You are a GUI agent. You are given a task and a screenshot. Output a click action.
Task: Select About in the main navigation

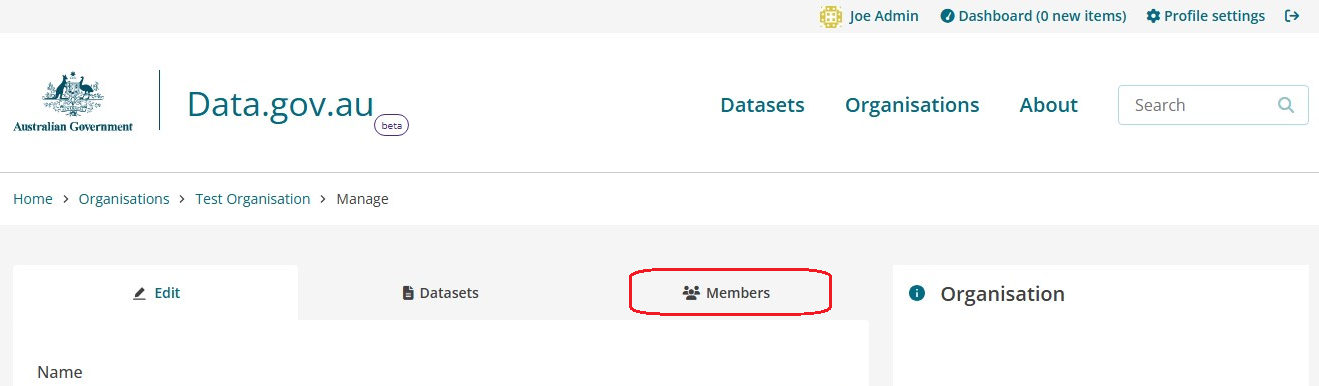click(1048, 105)
